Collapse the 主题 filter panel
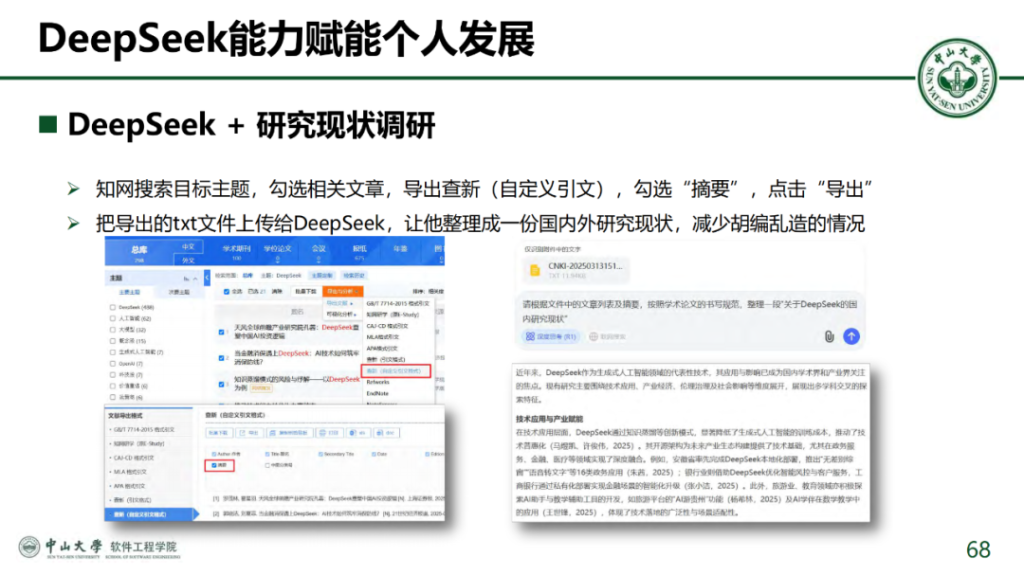Screen dimensions: 1024x576 click(x=194, y=279)
